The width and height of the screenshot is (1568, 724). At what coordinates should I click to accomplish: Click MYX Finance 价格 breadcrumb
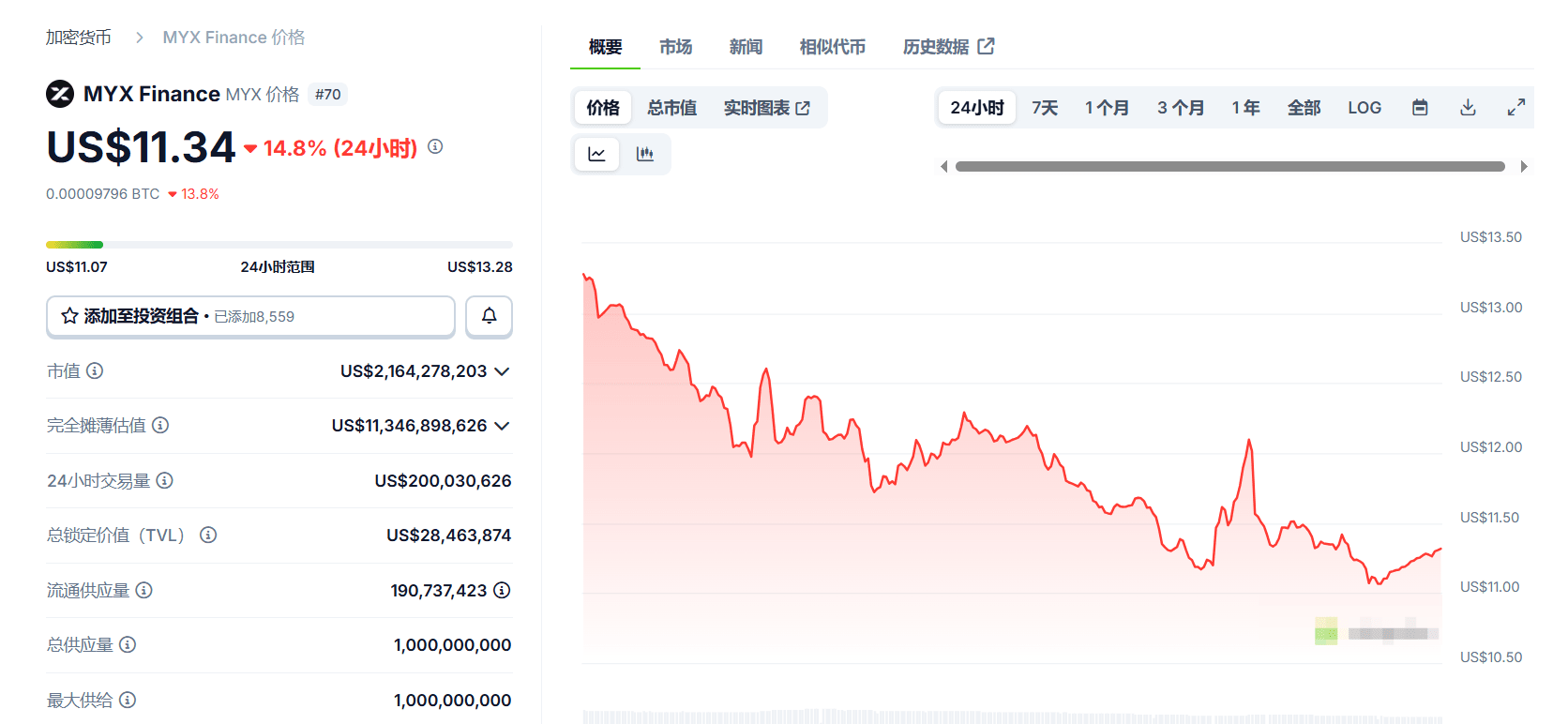234,38
